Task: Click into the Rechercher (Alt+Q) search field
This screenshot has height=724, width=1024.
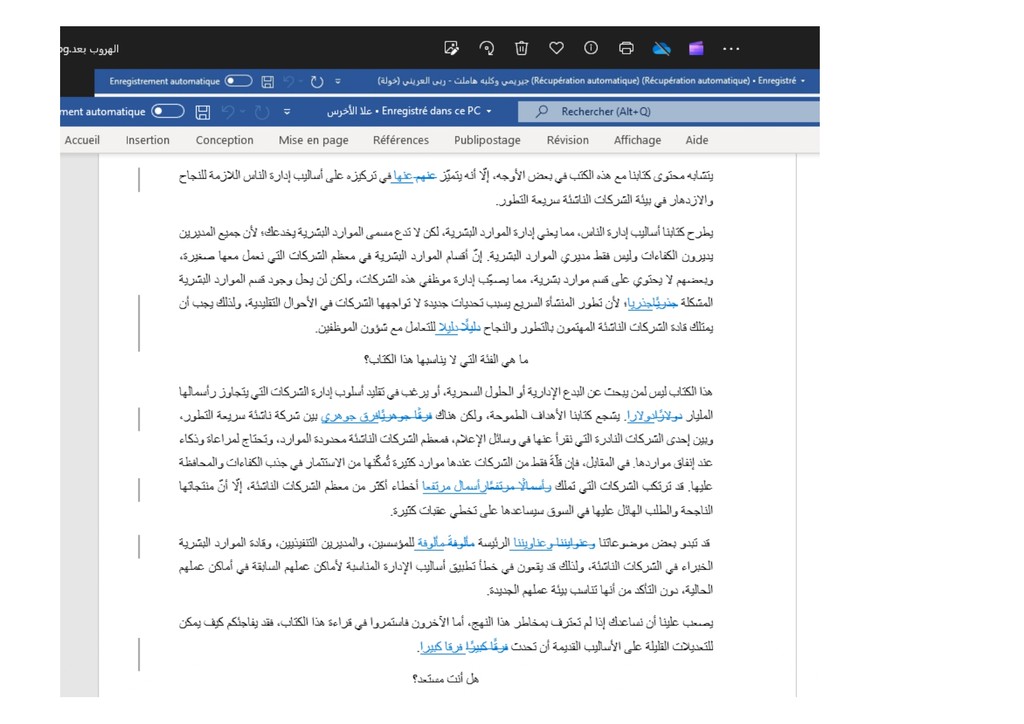Action: point(669,112)
